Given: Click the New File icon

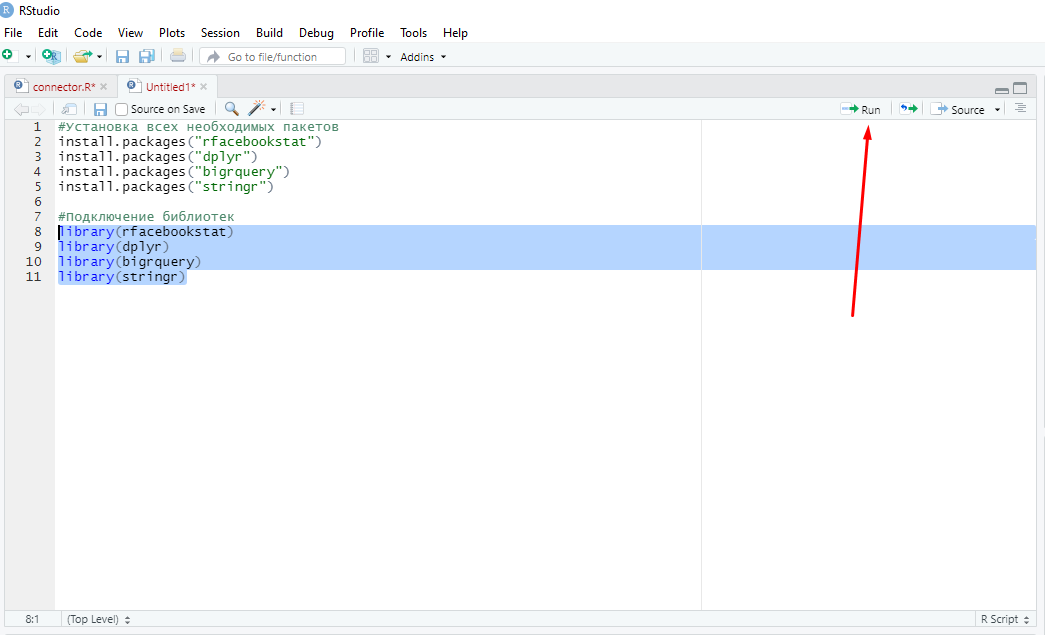Looking at the screenshot, I should pyautogui.click(x=9, y=56).
